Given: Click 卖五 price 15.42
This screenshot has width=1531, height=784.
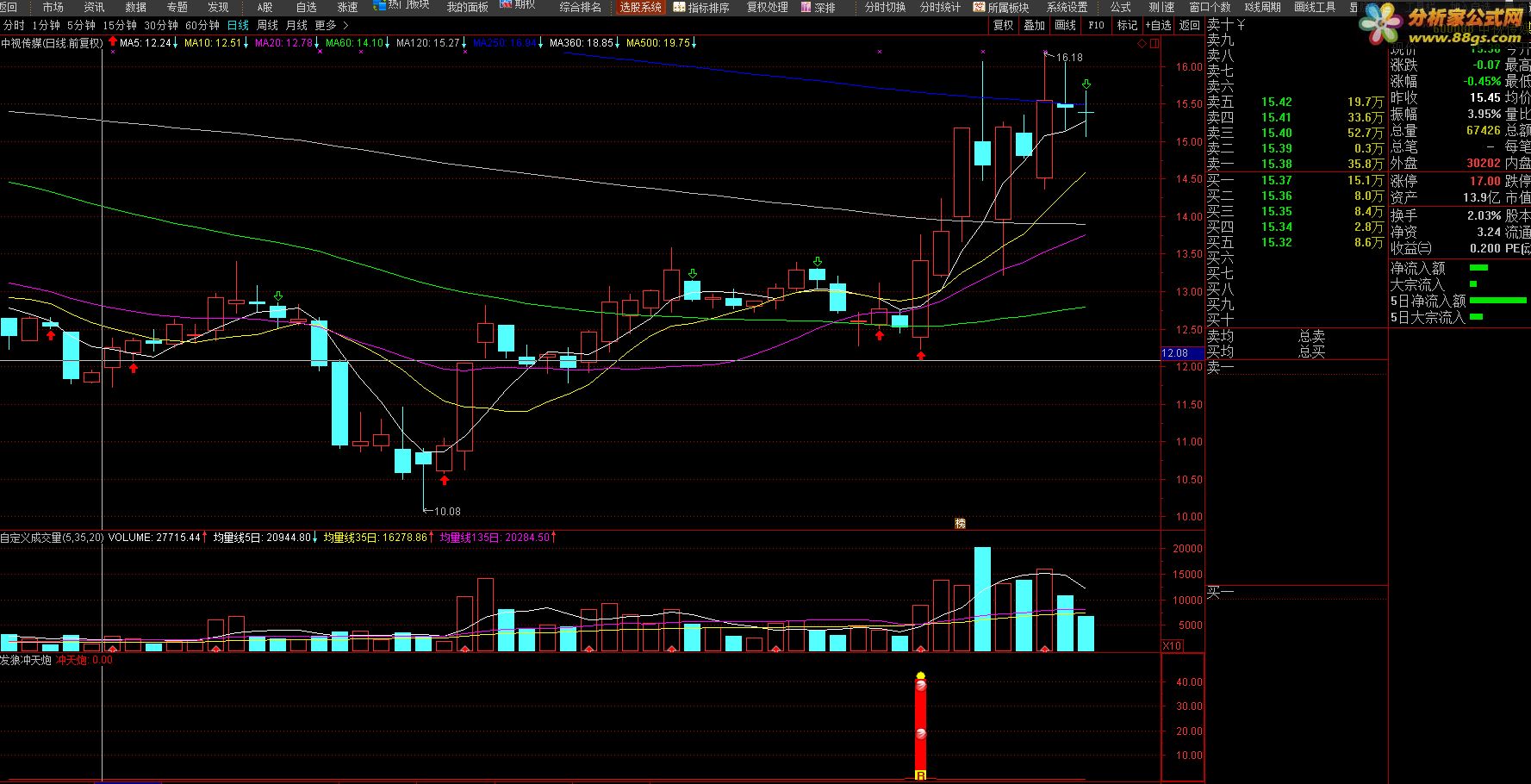Looking at the screenshot, I should pos(1276,102).
